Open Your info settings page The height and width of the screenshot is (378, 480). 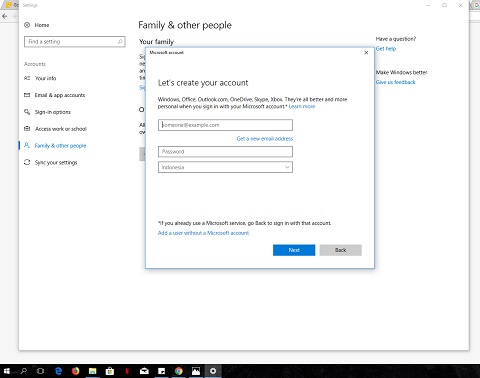pyautogui.click(x=45, y=78)
